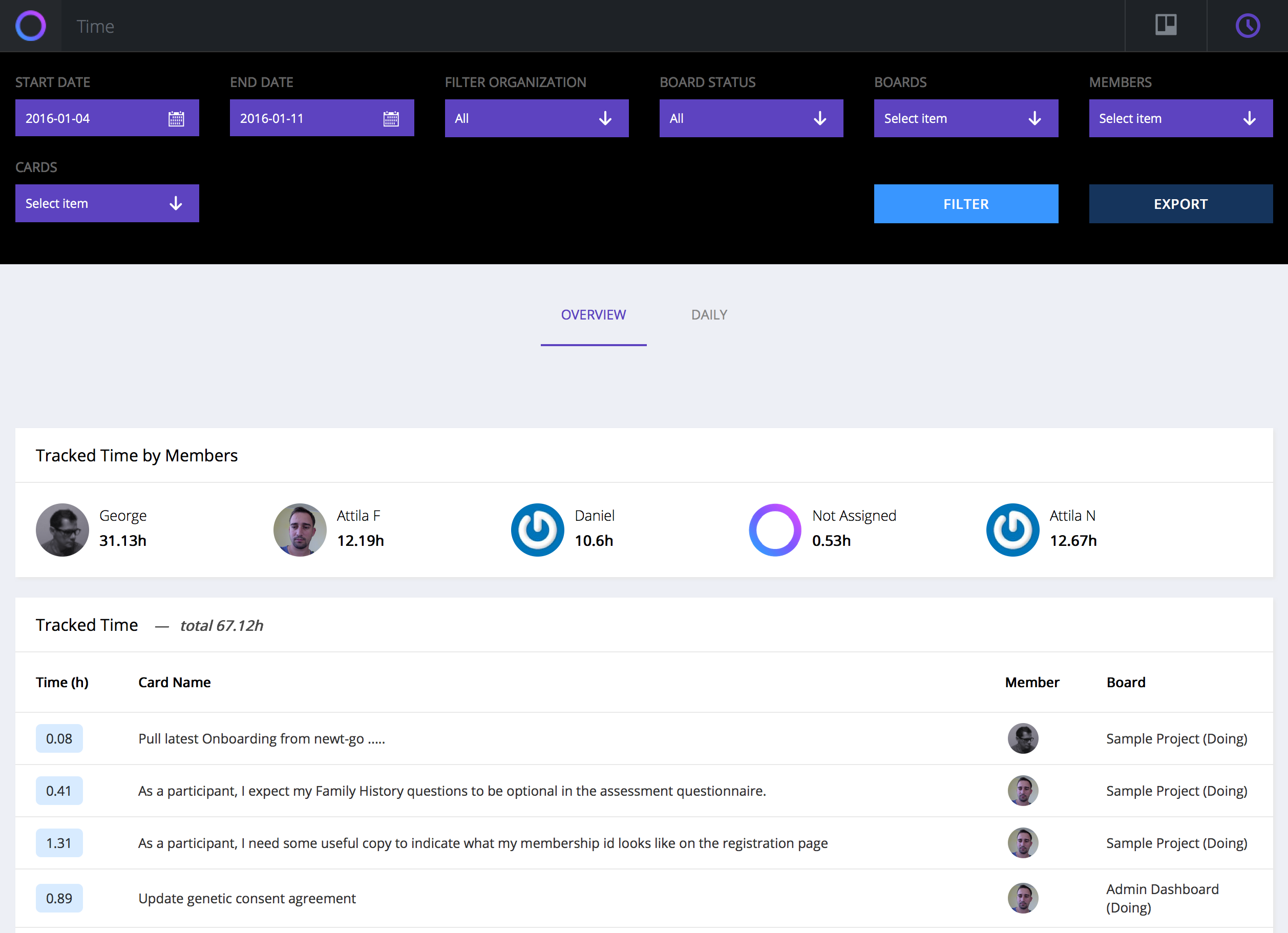Open the end date calendar picker
The width and height of the screenshot is (1288, 933).
tap(392, 119)
